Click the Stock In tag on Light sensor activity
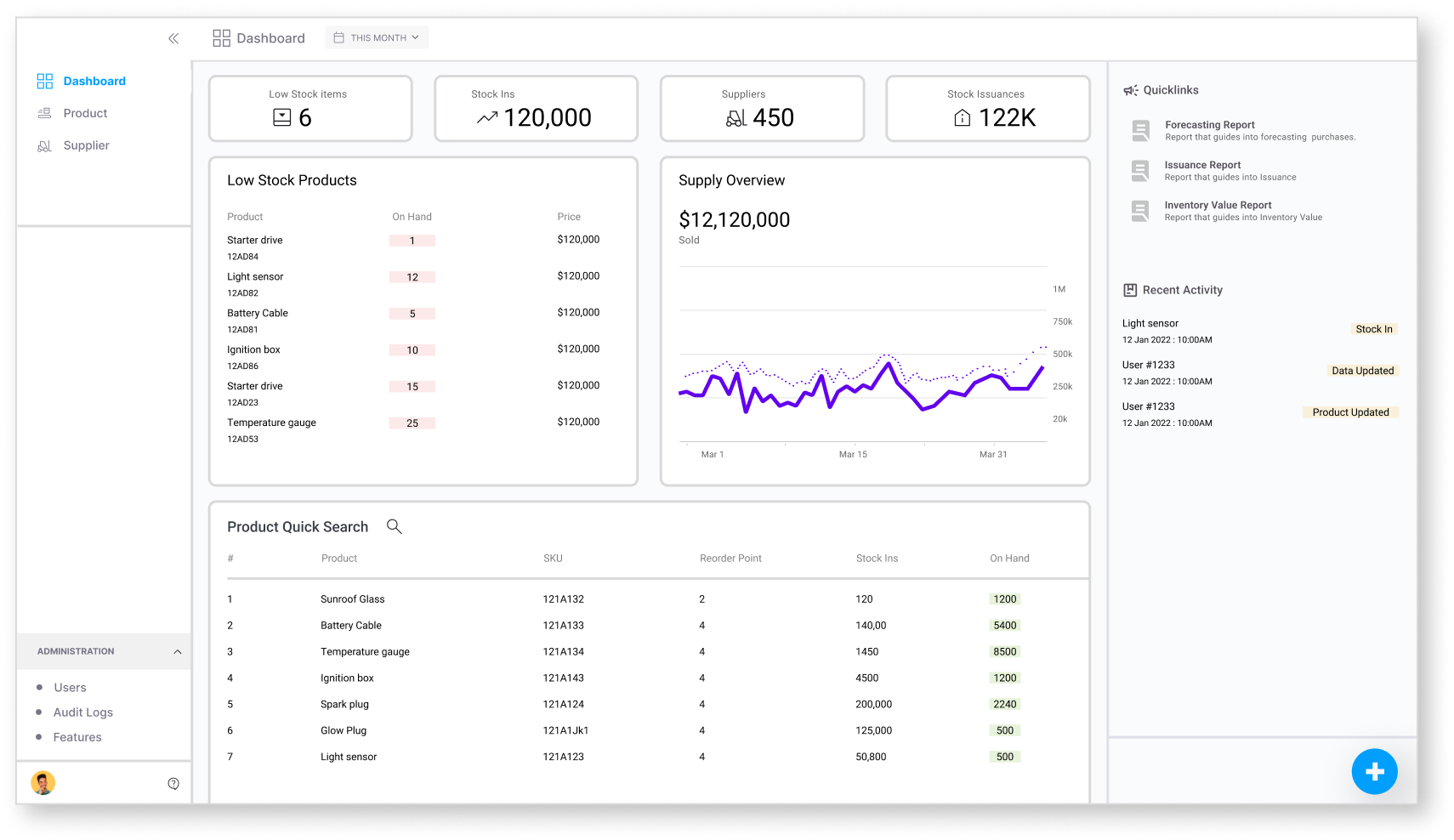This screenshot has width=1454, height=840. (x=1373, y=329)
